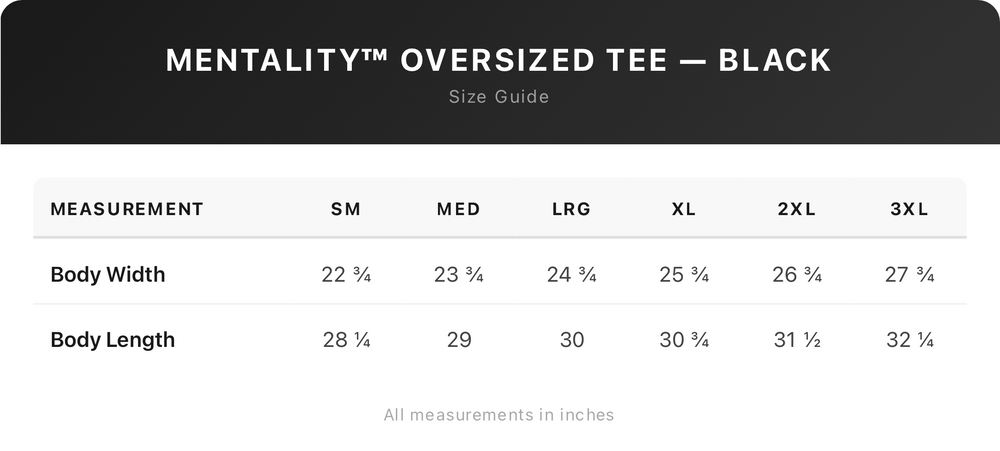The image size is (1000, 451).
Task: Select 2XL body length value 31 ½
Action: click(797, 340)
